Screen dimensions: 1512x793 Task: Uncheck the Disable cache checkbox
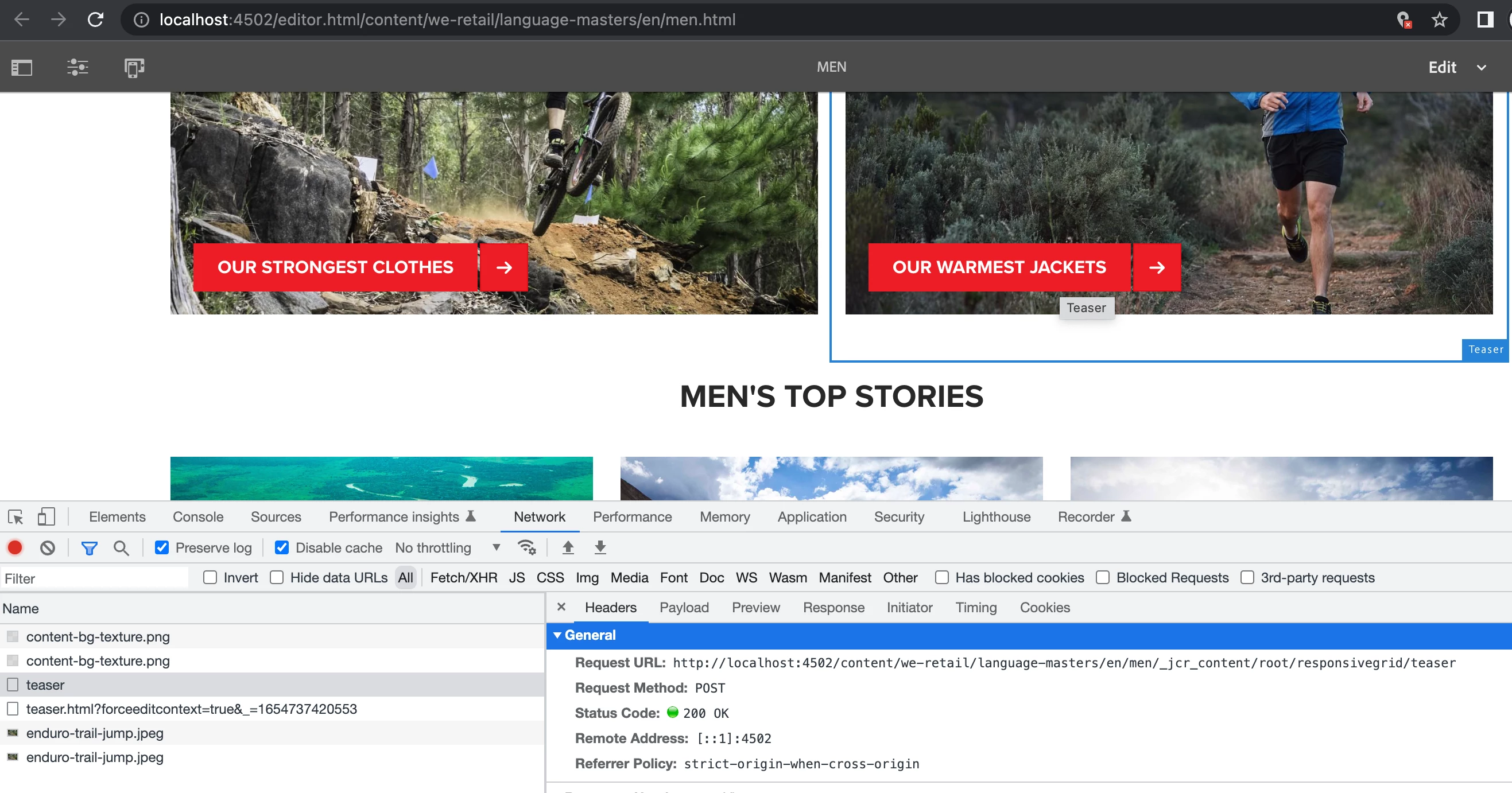pyautogui.click(x=282, y=548)
